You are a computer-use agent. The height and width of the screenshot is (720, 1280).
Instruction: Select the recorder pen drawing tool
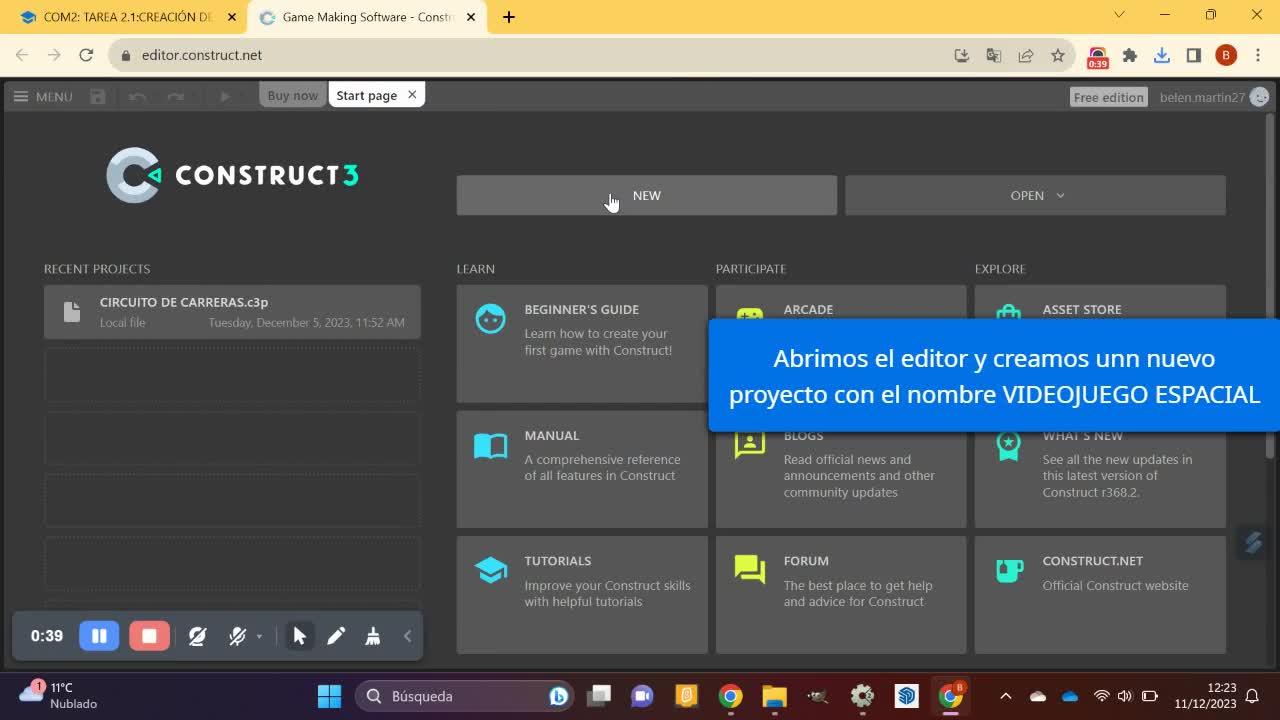(x=336, y=636)
